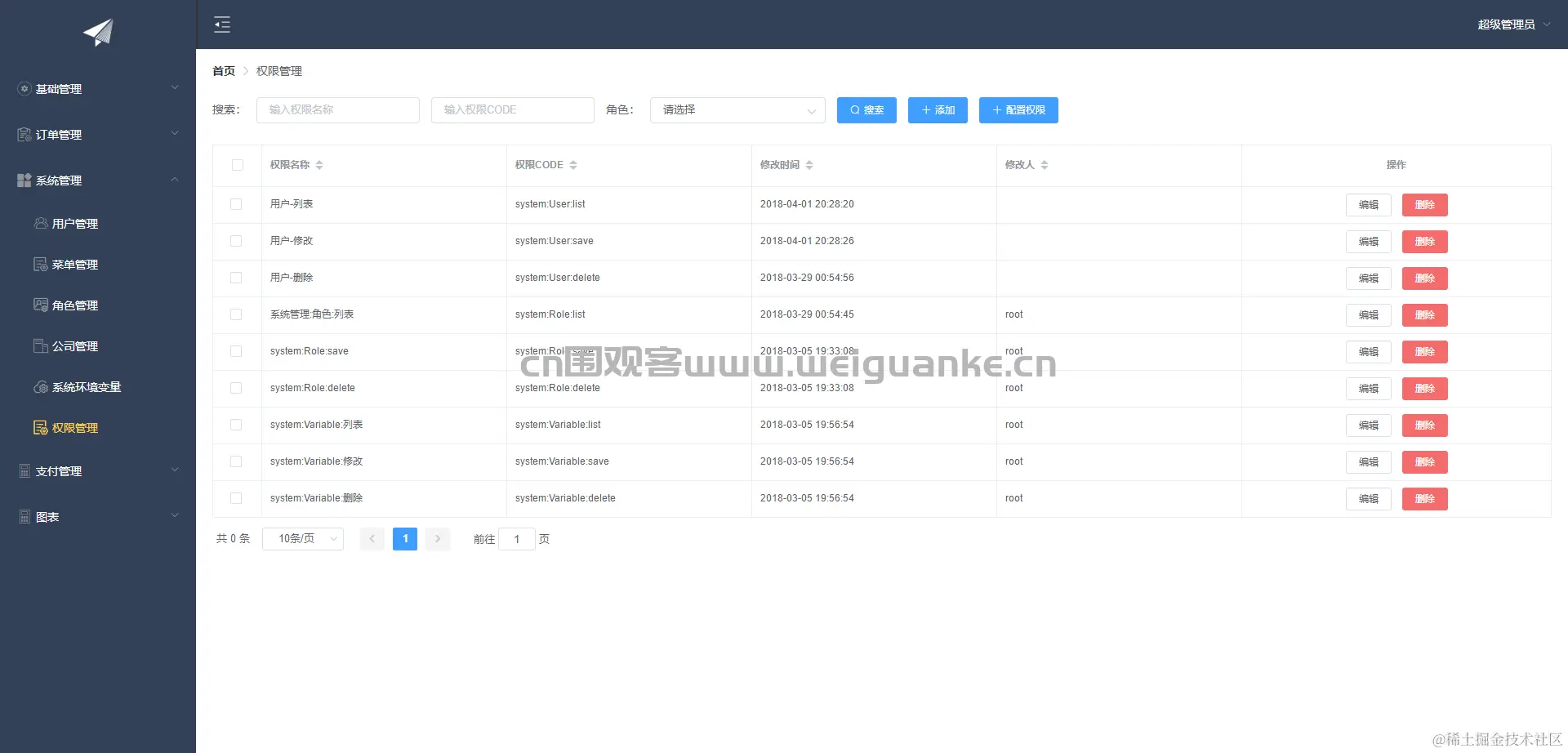Check the system:Role:save row checkbox
Viewport: 1568px width, 753px height.
(x=236, y=351)
